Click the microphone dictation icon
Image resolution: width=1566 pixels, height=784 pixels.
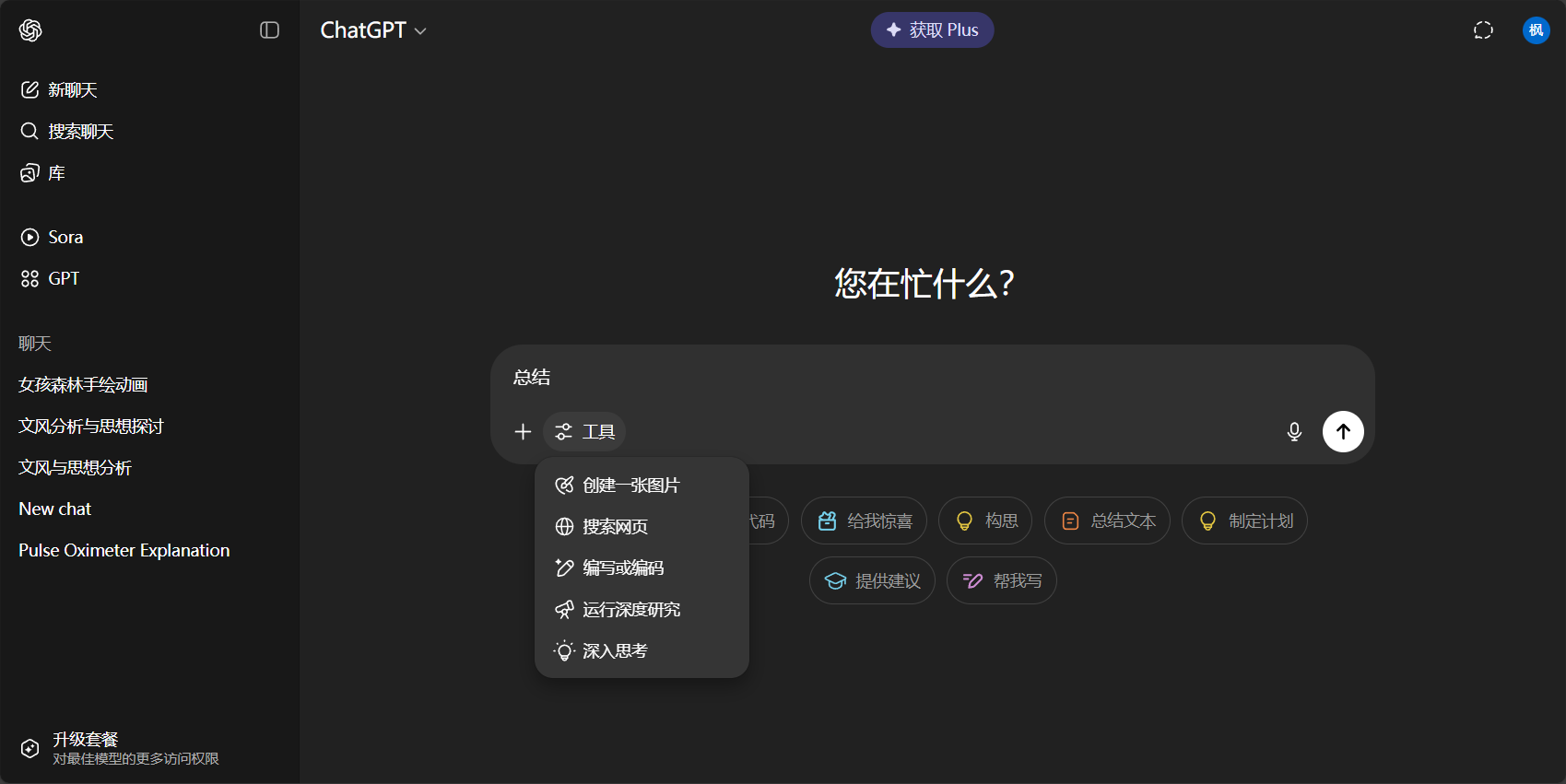click(x=1294, y=431)
